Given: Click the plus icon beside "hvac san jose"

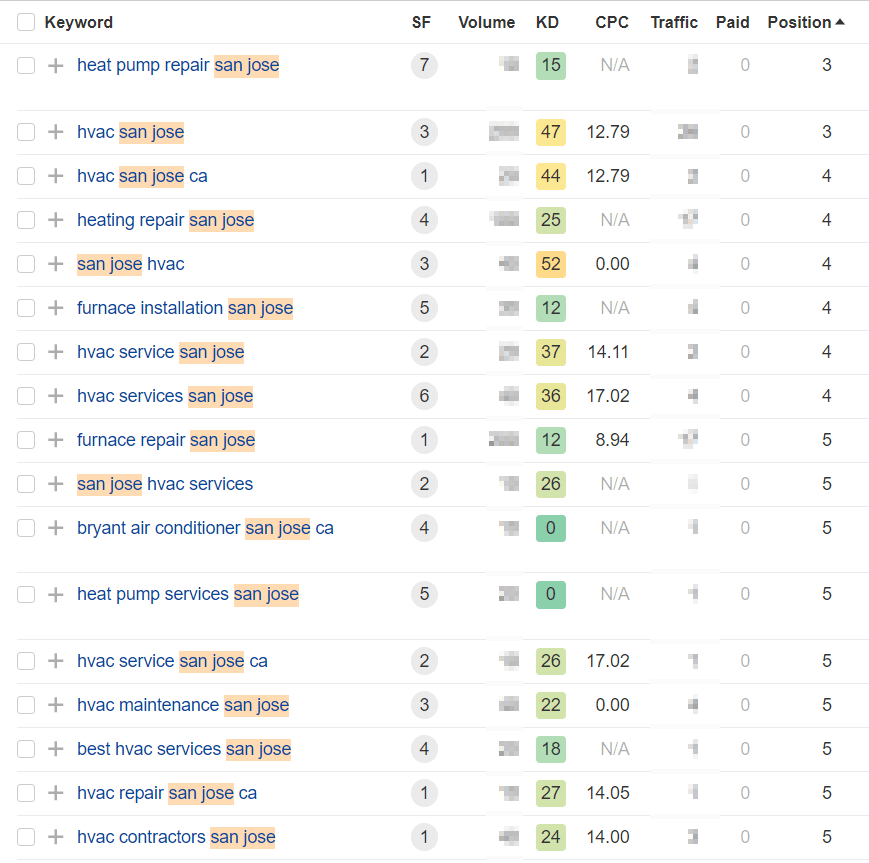Looking at the screenshot, I should [56, 132].
